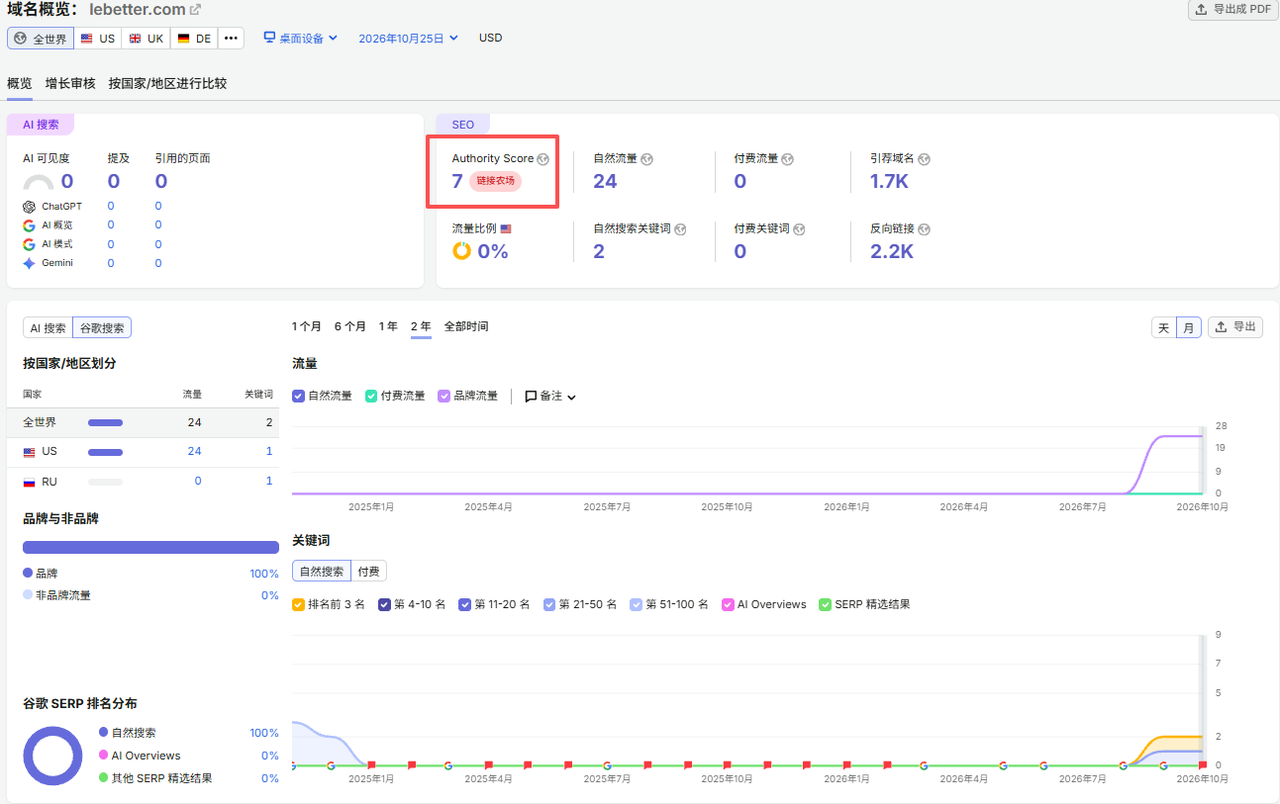Click the 引荐域名 info globe icon

(x=924, y=159)
